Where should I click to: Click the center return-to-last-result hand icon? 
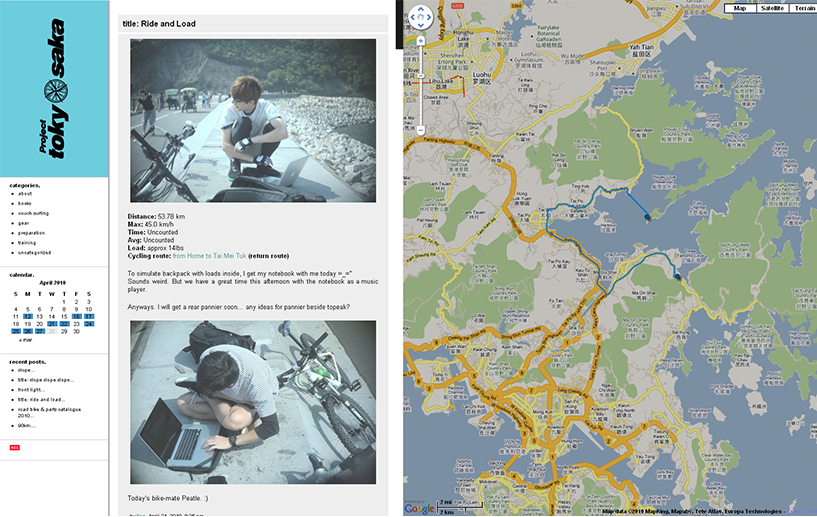tap(420, 17)
